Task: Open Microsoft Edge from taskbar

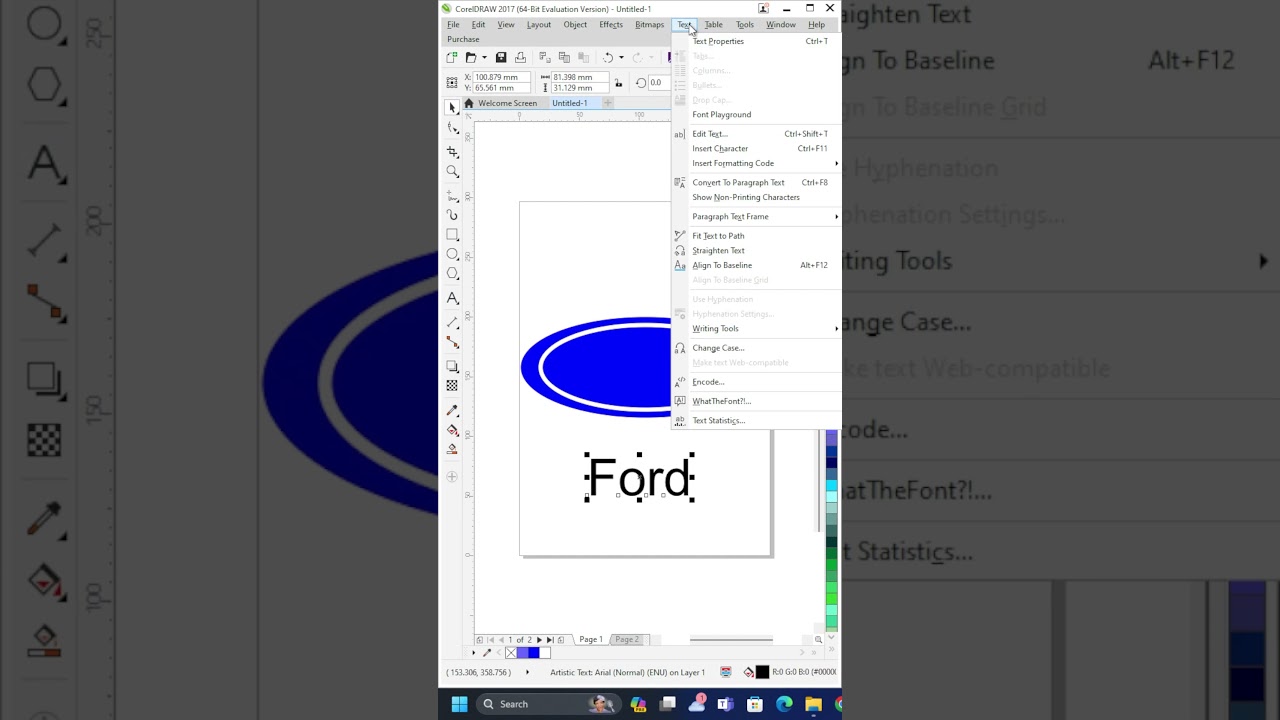Action: tap(784, 704)
